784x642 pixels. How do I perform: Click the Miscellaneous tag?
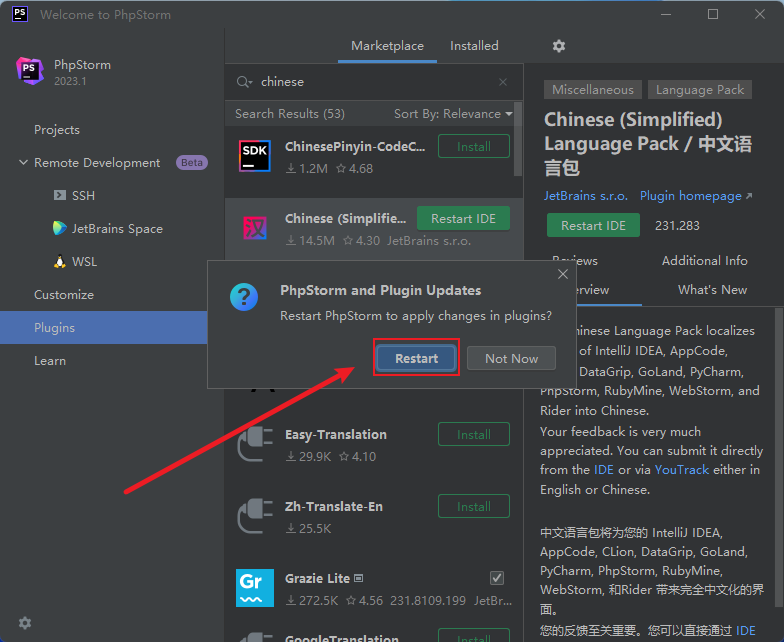[x=592, y=90]
